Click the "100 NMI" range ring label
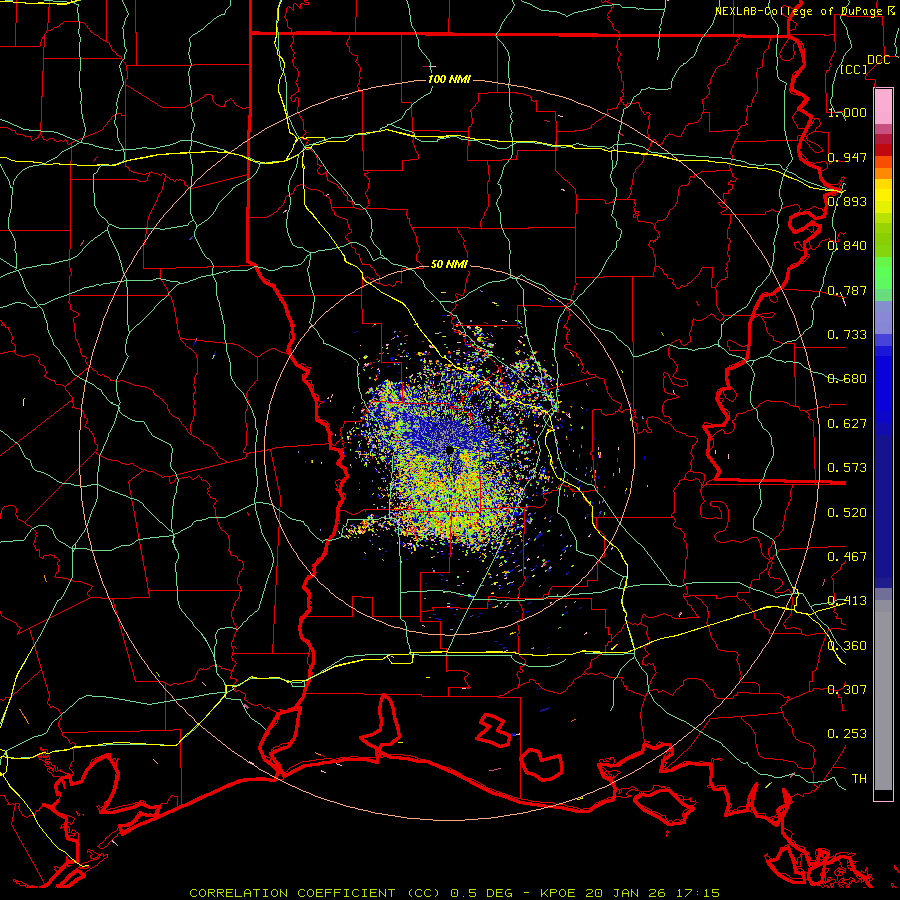Screen dimensions: 900x900 click(449, 79)
